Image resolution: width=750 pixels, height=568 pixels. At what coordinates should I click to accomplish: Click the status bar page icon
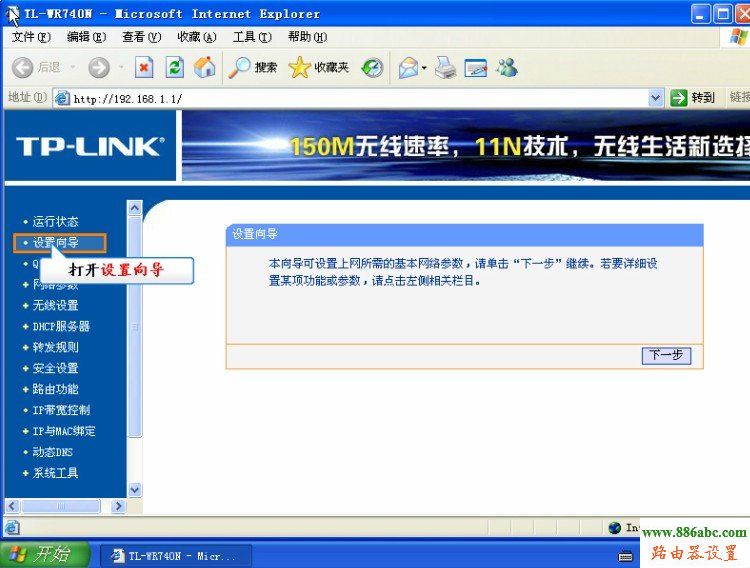[x=12, y=527]
